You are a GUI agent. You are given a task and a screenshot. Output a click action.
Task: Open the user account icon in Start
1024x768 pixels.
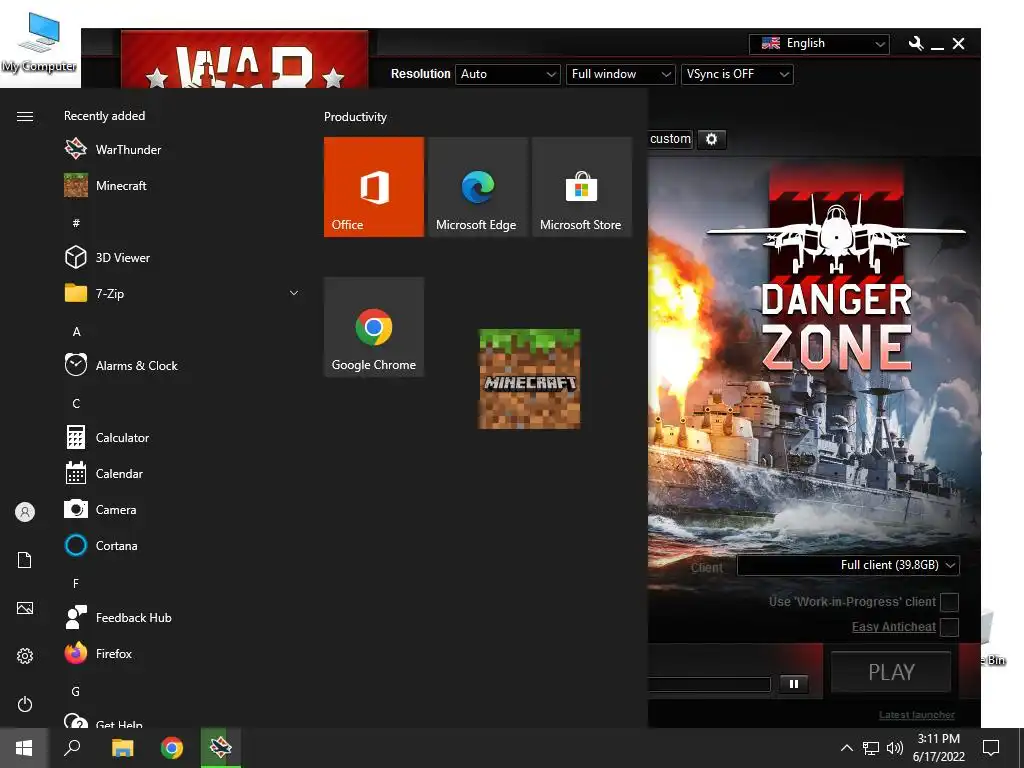(25, 512)
